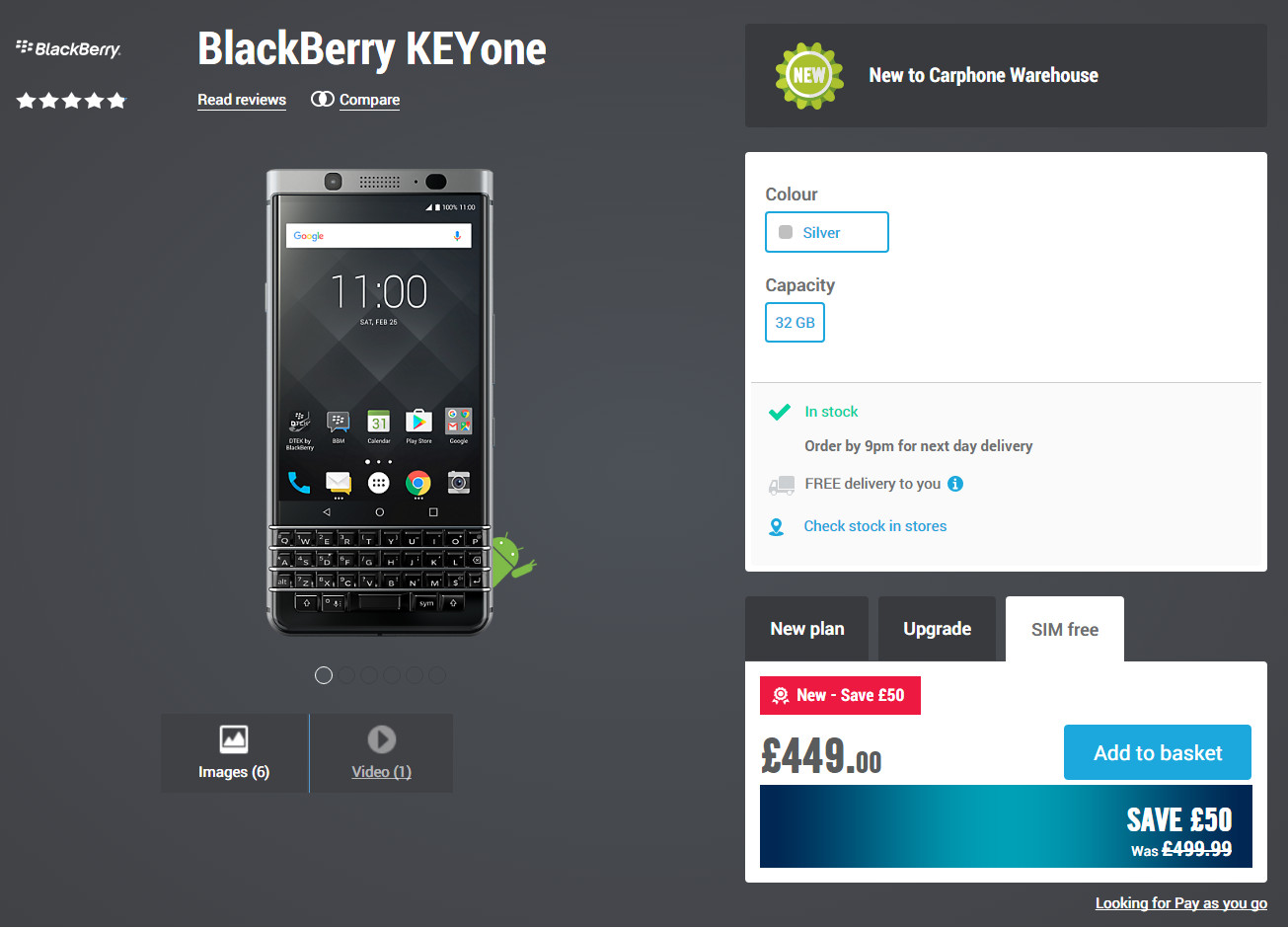This screenshot has width=1288, height=928.
Task: Click the delivery truck icon
Action: pyautogui.click(x=782, y=485)
